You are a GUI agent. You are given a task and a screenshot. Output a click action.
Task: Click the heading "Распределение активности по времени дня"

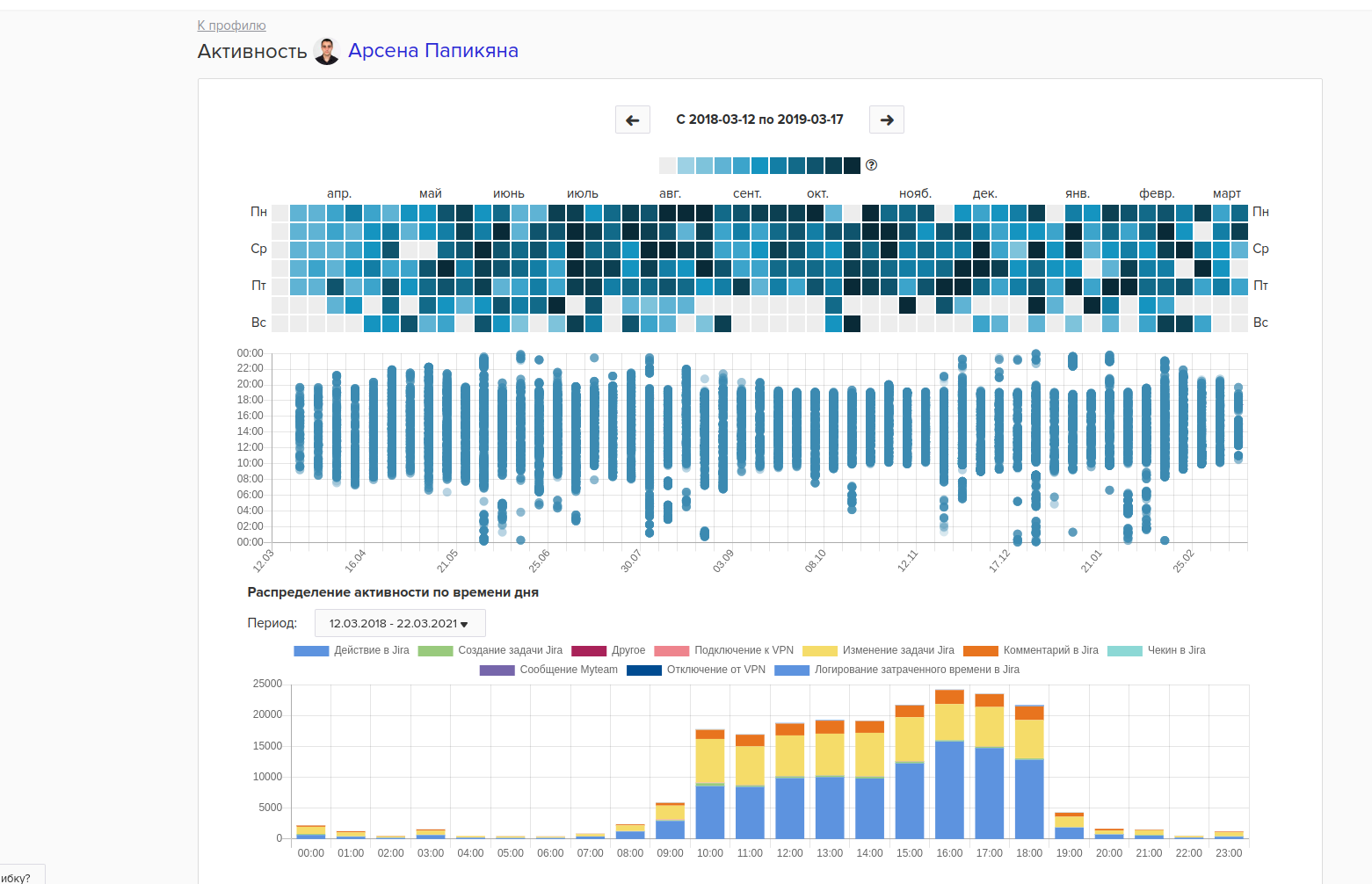(393, 592)
